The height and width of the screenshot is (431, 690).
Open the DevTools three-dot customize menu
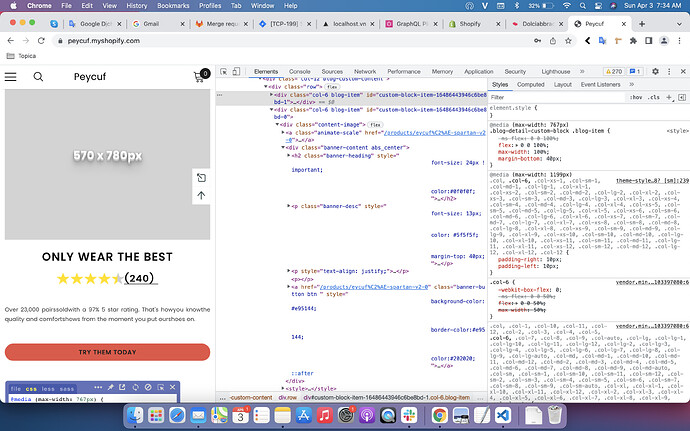[x=669, y=71]
